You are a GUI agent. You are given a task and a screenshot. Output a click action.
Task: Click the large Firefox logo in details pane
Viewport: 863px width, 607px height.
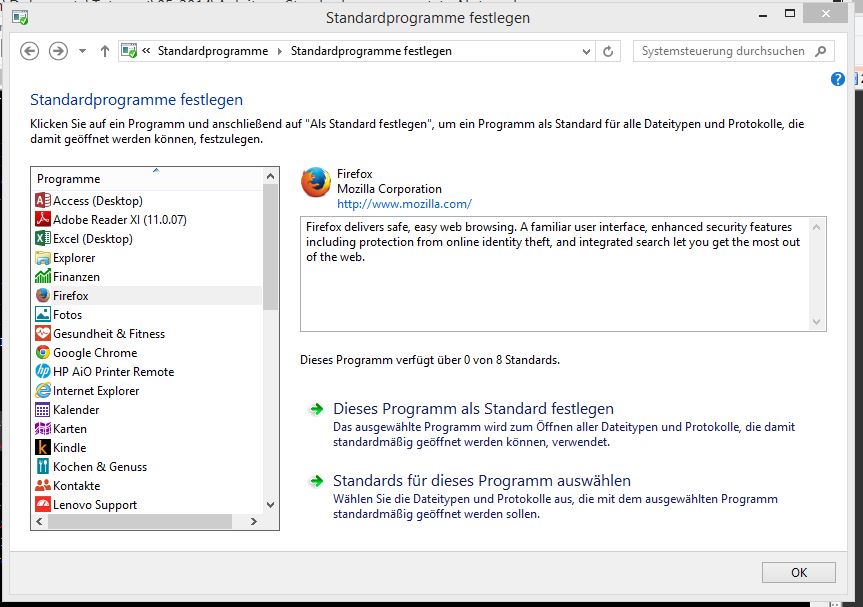coord(316,182)
